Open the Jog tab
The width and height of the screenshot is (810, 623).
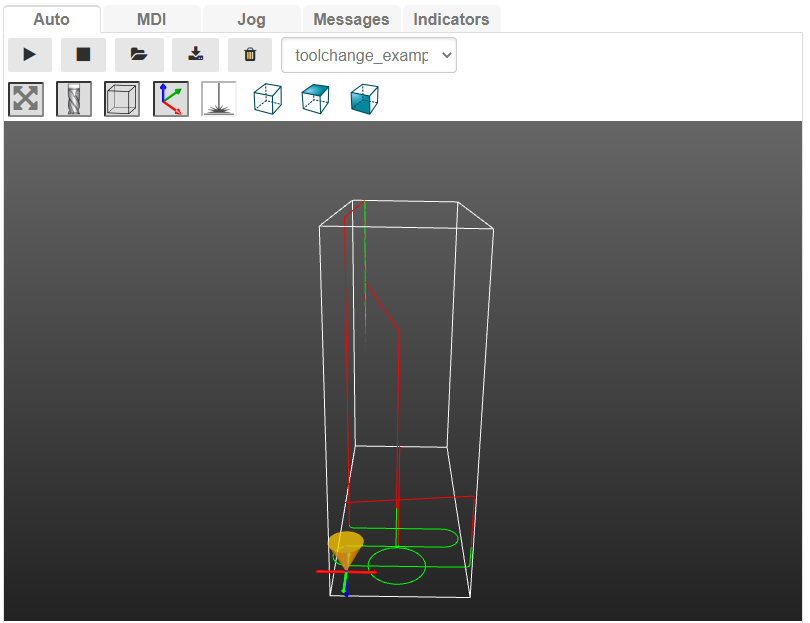pos(251,19)
